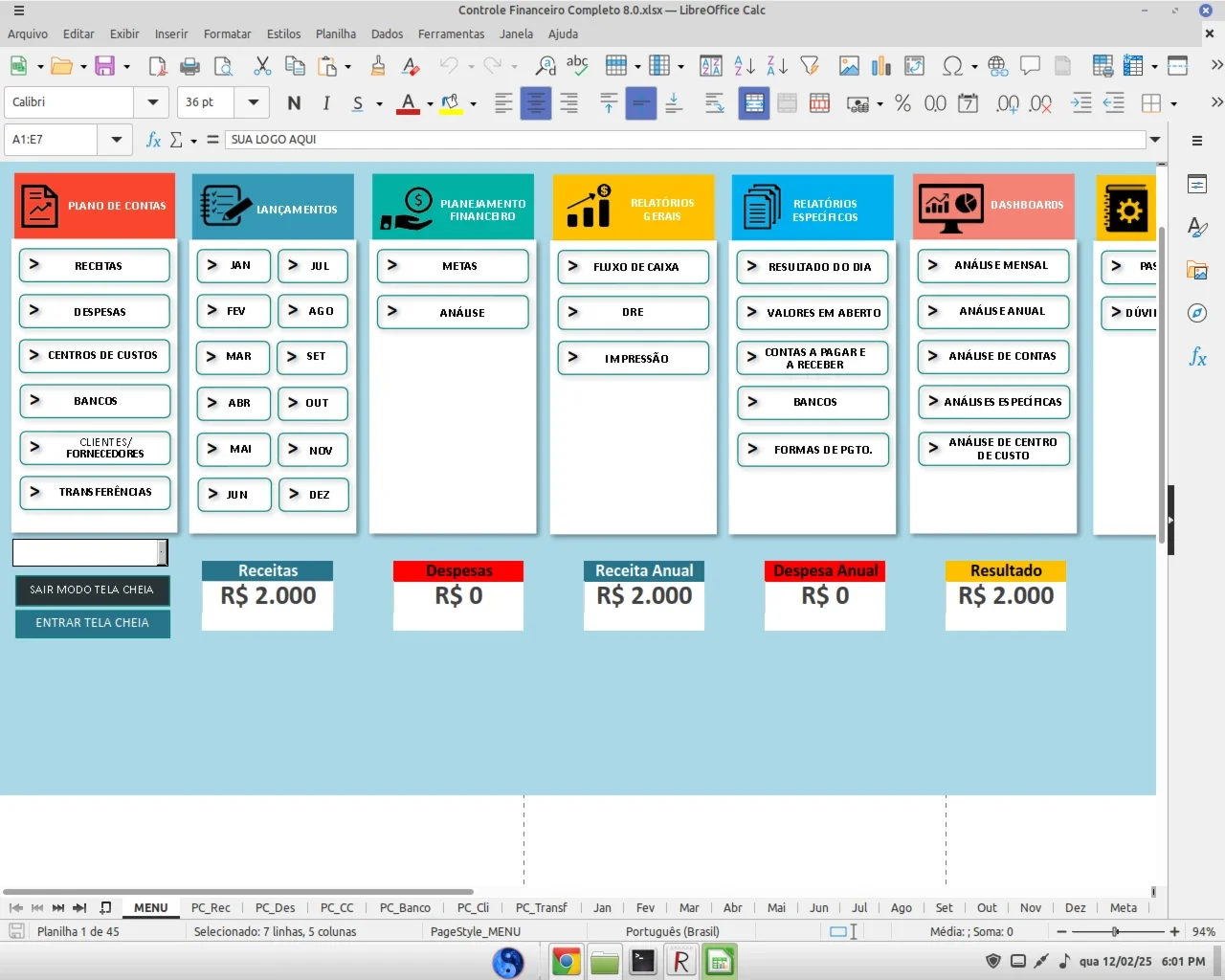This screenshot has width=1225, height=980.
Task: Toggle Bold formatting
Action: pos(294,103)
